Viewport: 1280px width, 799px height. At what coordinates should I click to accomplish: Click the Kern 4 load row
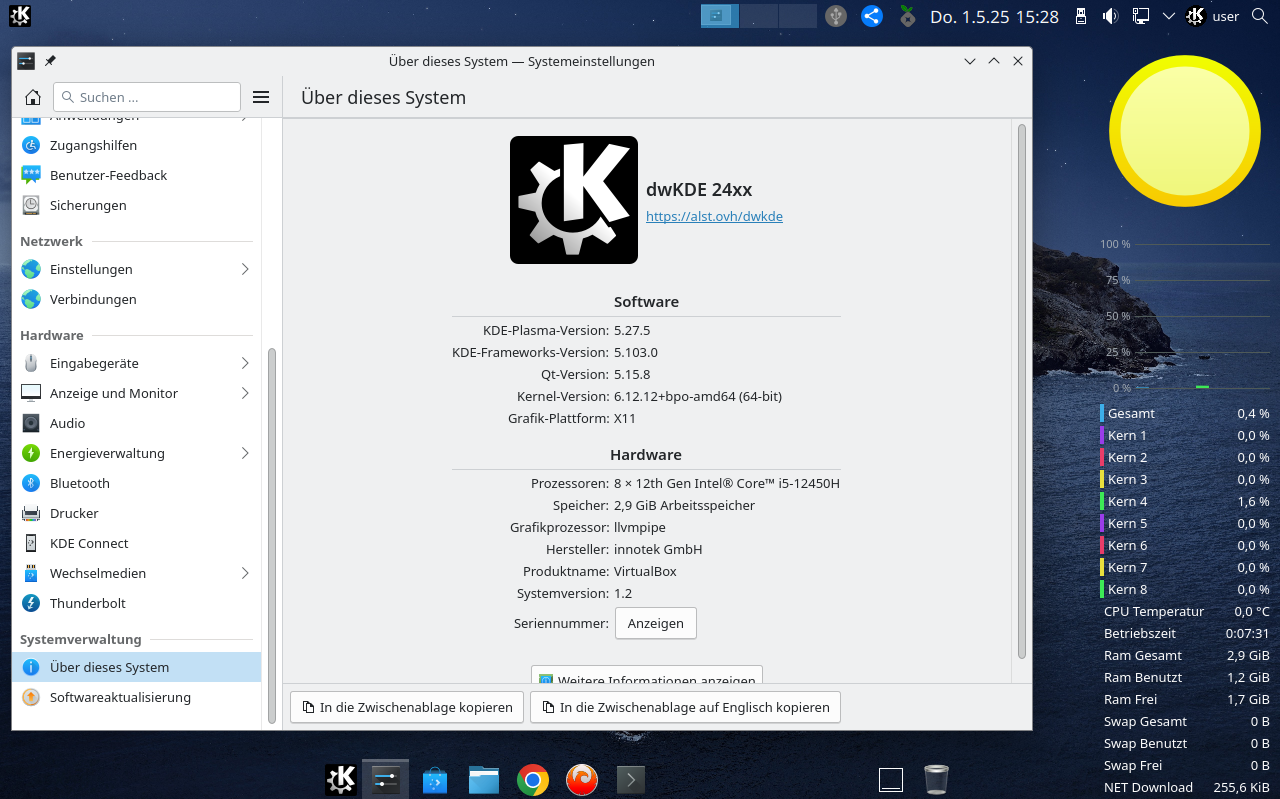[1185, 501]
